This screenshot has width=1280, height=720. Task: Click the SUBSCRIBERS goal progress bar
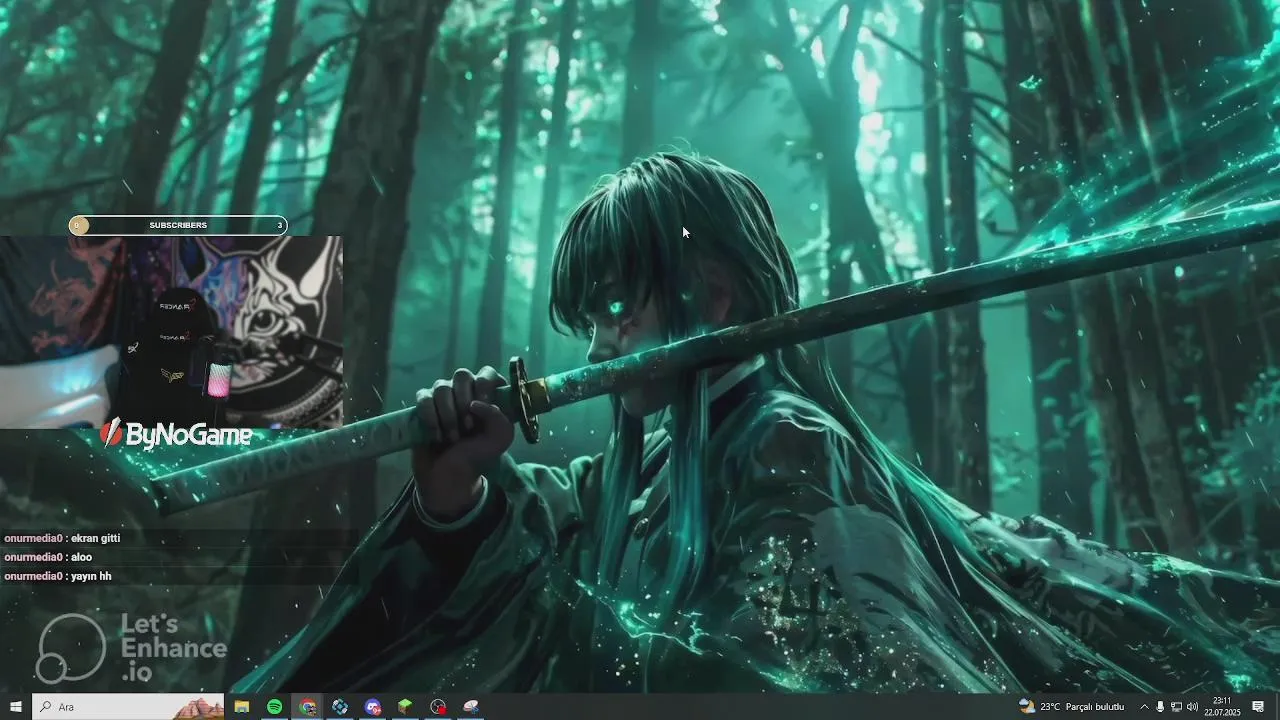point(178,226)
